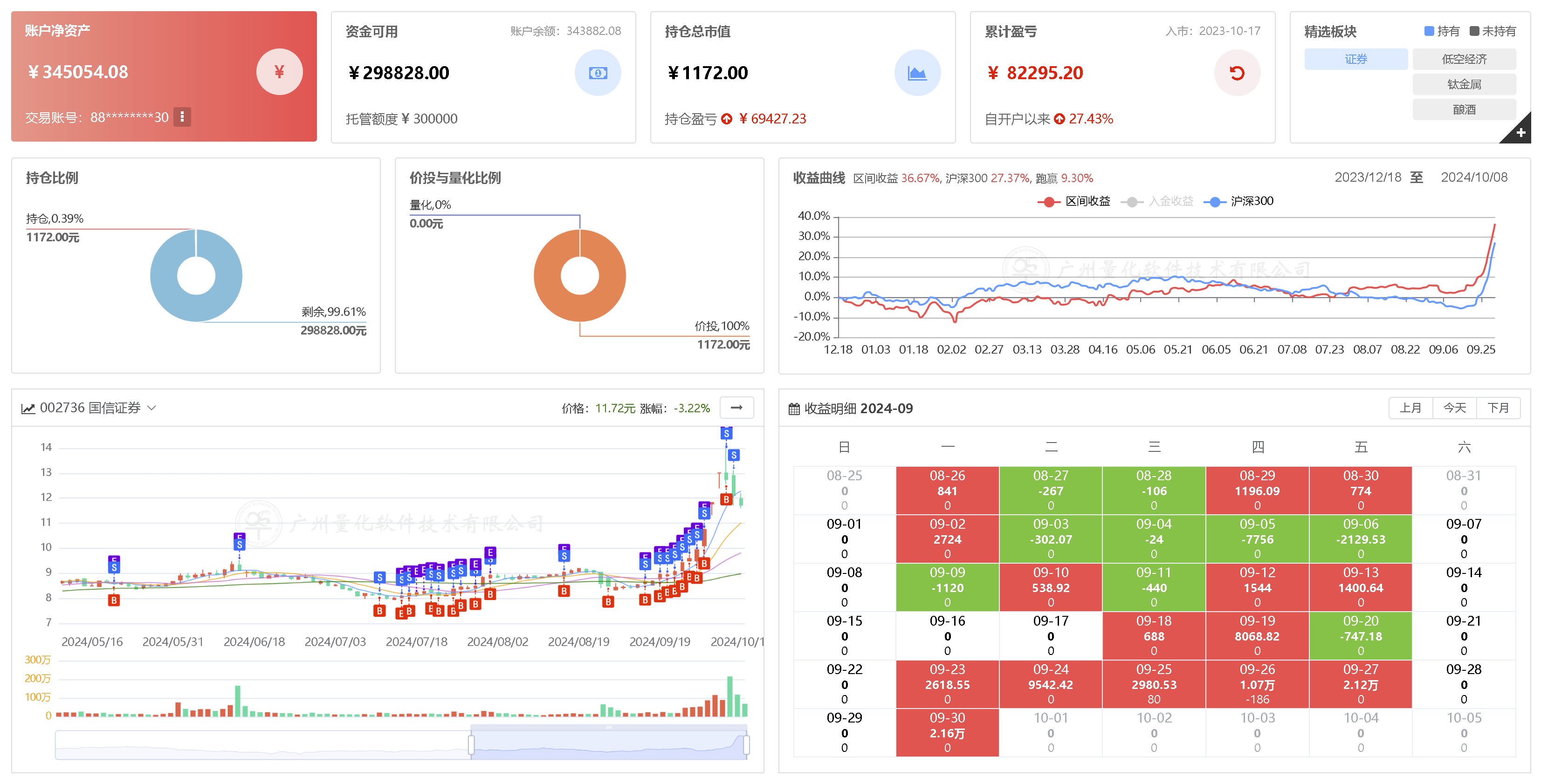
Task: Click the yen icon on net assets card
Action: click(279, 72)
